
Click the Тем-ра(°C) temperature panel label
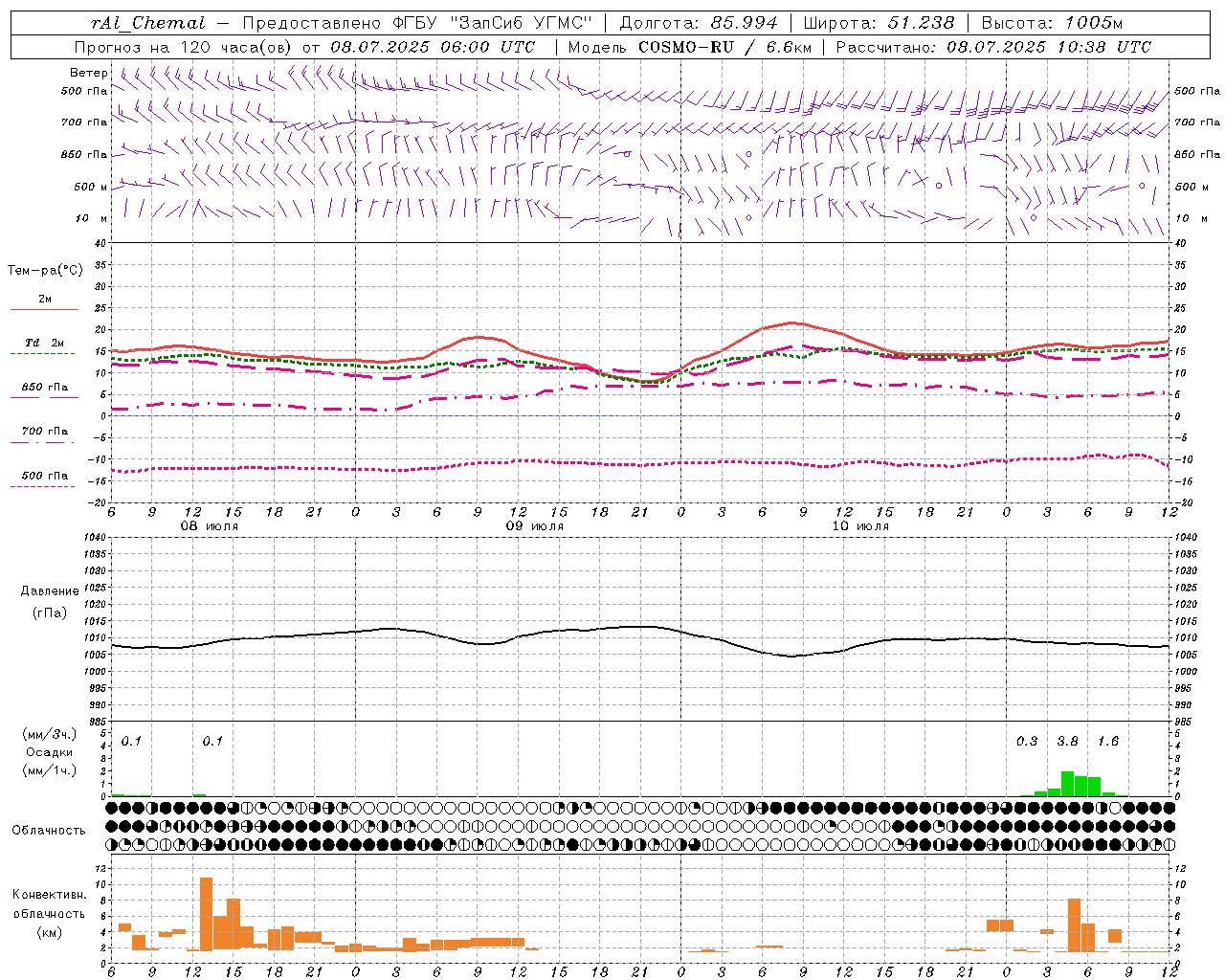45,271
